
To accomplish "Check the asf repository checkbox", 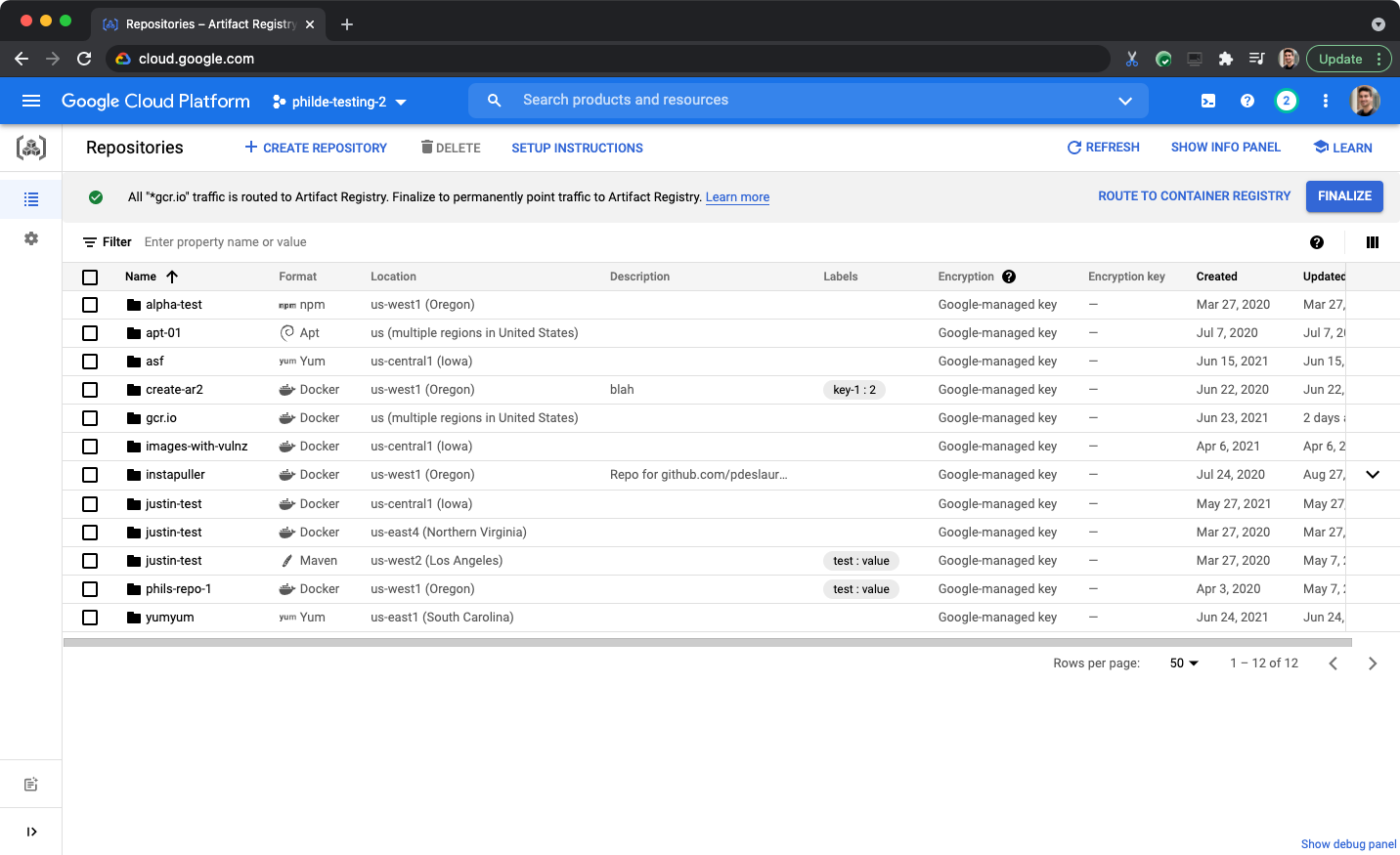I will (x=90, y=362).
